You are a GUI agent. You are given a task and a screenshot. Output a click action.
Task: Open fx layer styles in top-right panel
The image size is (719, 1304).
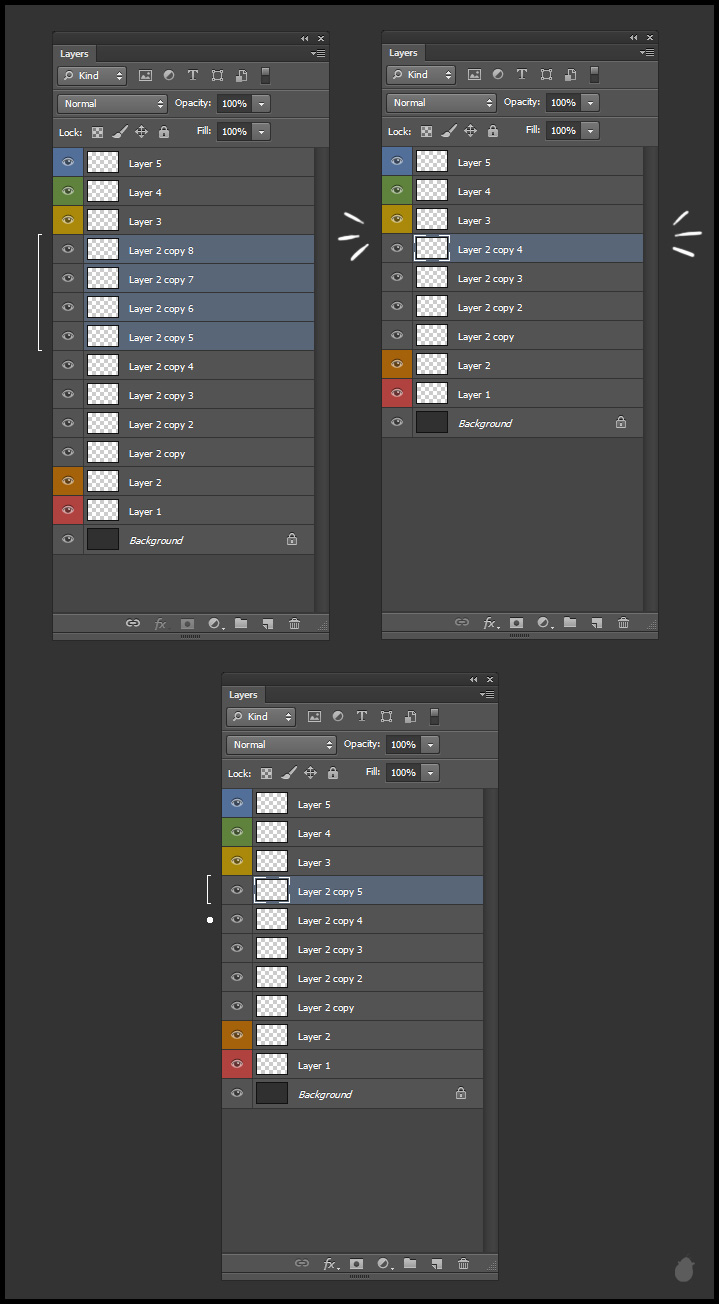coord(489,622)
